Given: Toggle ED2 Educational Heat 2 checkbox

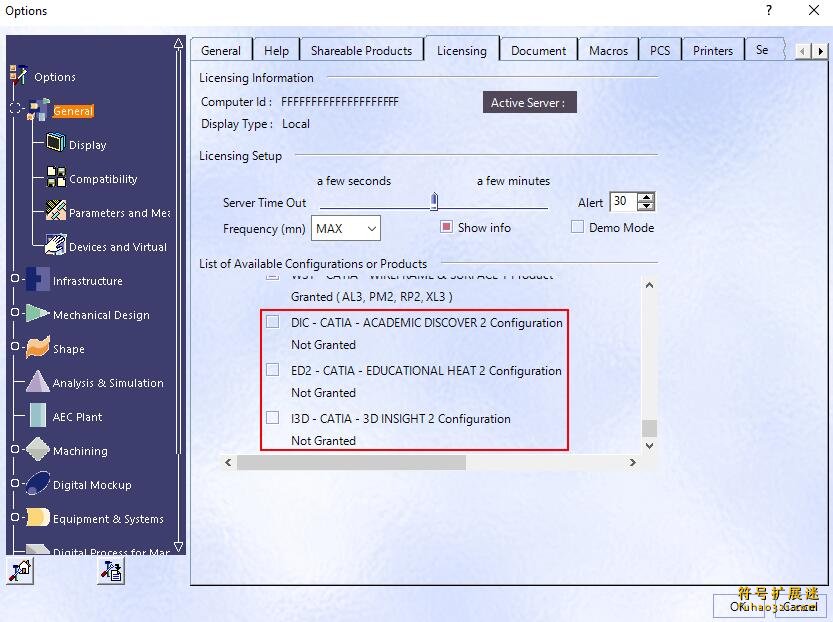Looking at the screenshot, I should pos(273,370).
